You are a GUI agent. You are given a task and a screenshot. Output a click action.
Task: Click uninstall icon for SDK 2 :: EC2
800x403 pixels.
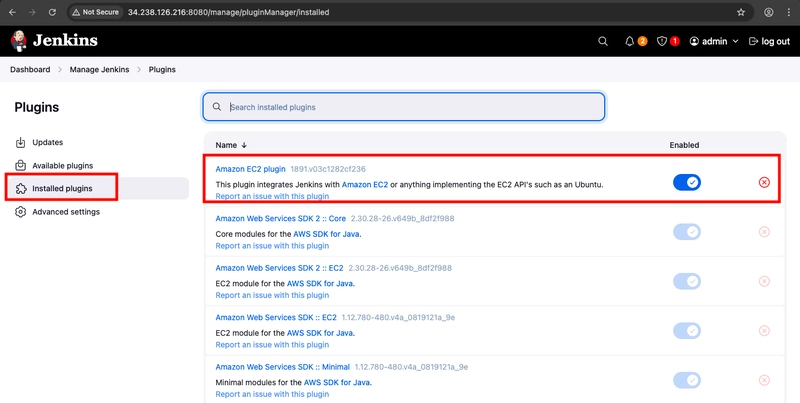point(764,281)
